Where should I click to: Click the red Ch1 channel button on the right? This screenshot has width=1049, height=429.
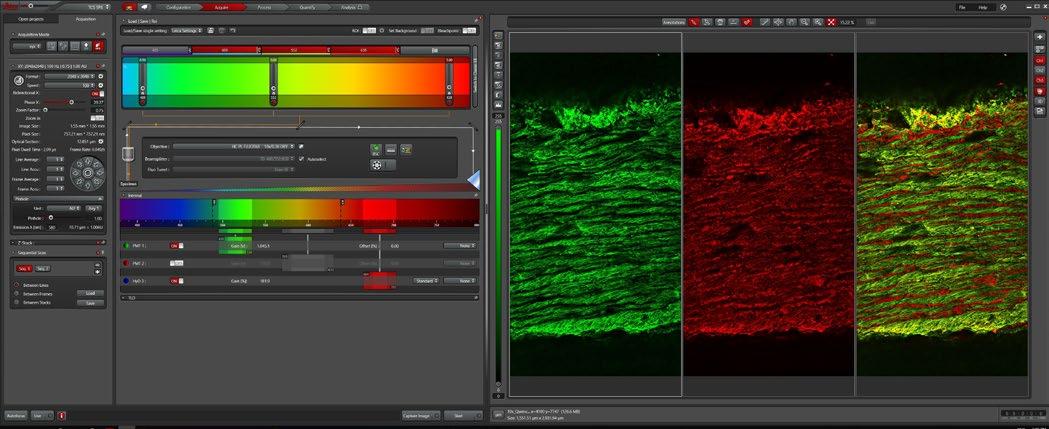pos(1040,60)
